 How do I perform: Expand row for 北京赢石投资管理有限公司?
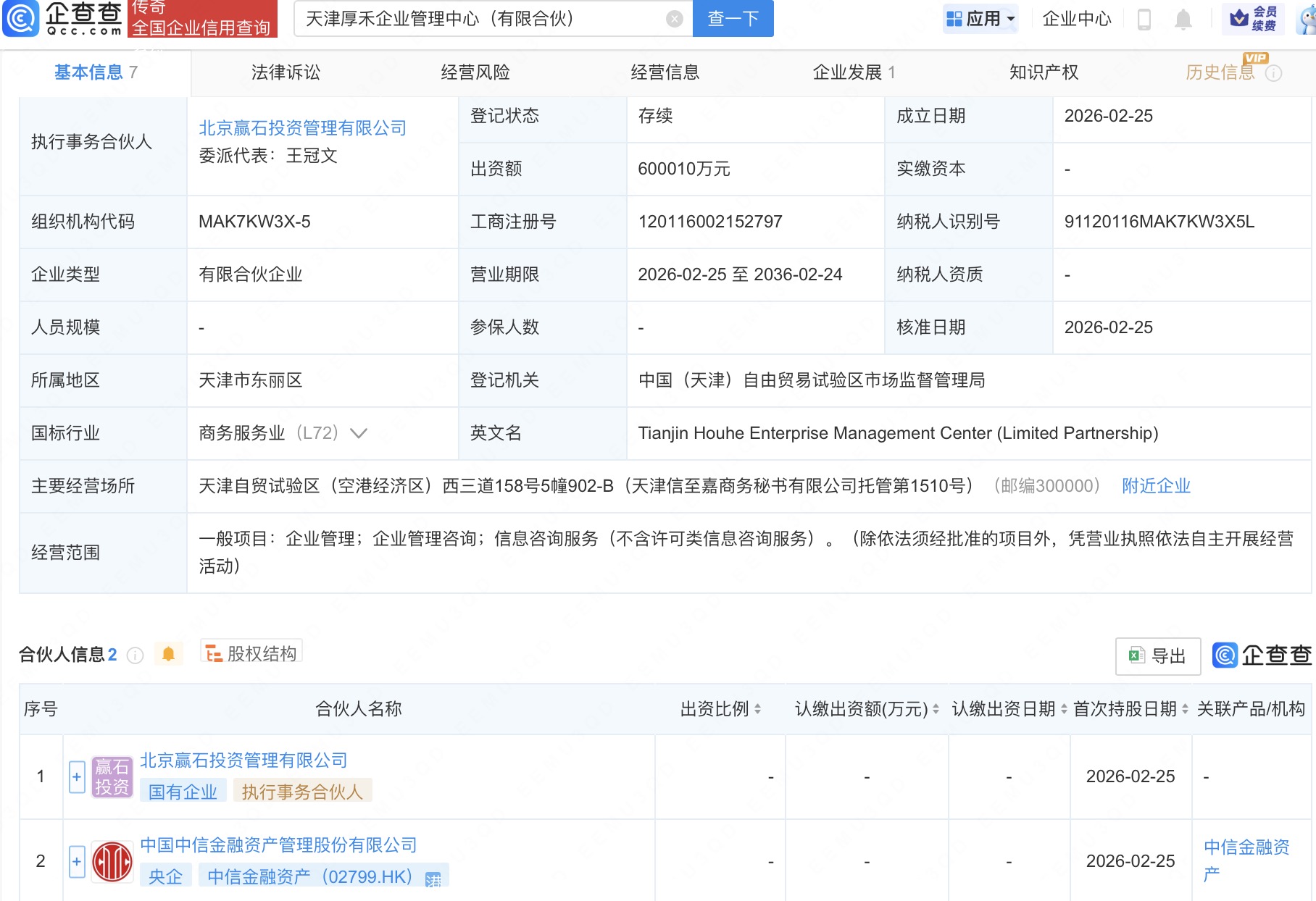(x=77, y=777)
